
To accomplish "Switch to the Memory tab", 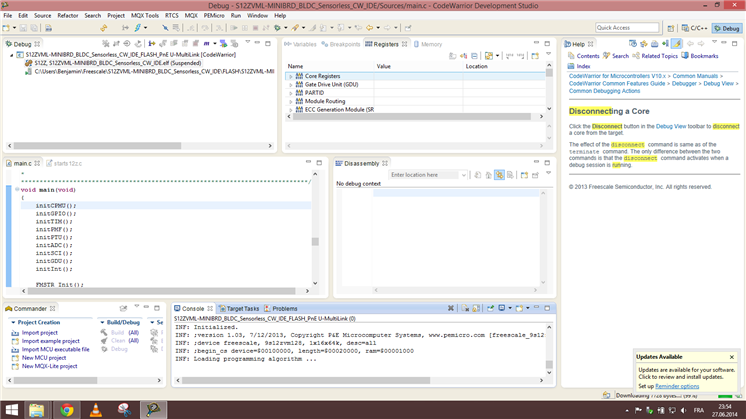I will pos(428,44).
